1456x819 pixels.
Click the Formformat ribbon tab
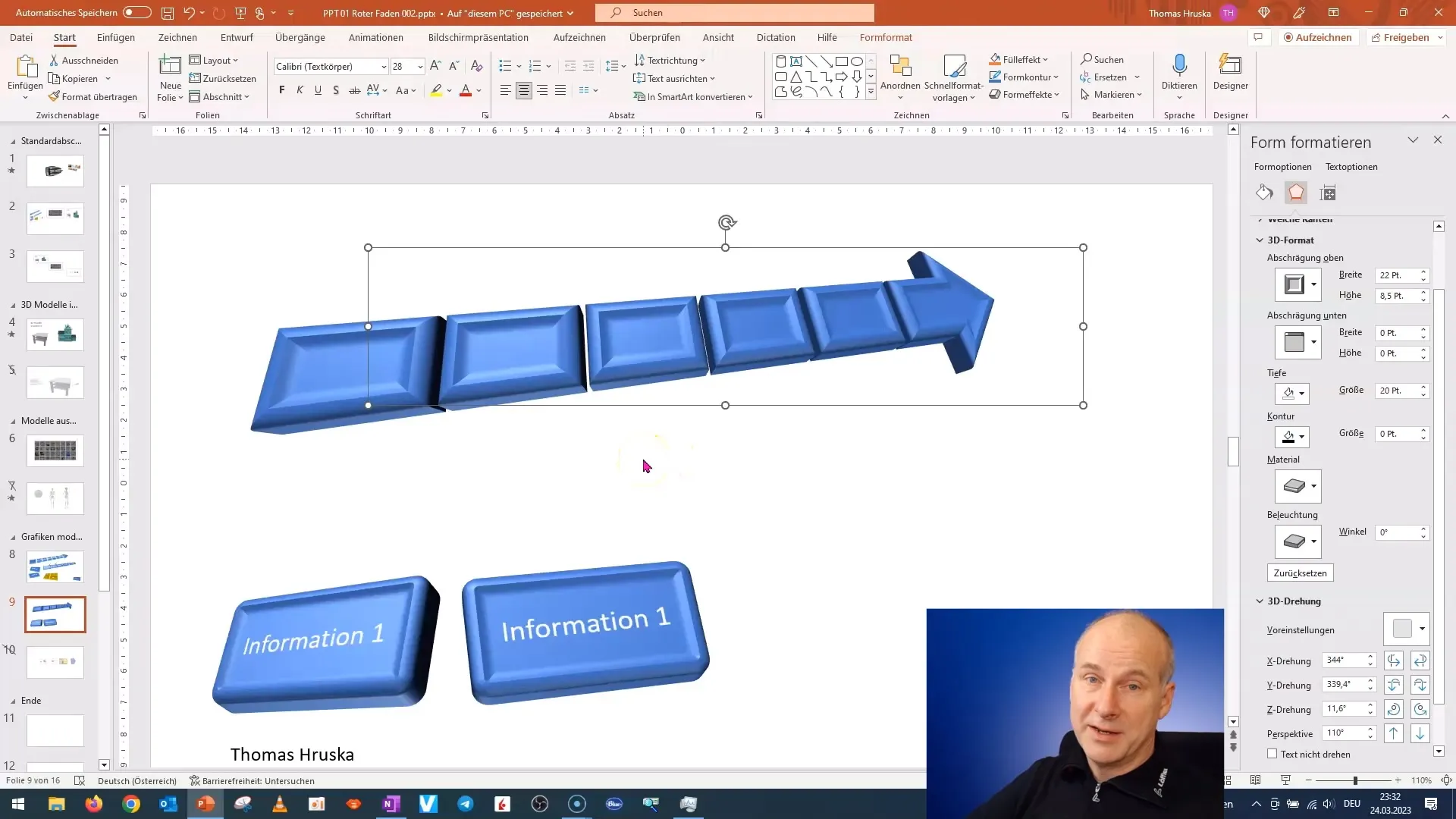(x=885, y=37)
